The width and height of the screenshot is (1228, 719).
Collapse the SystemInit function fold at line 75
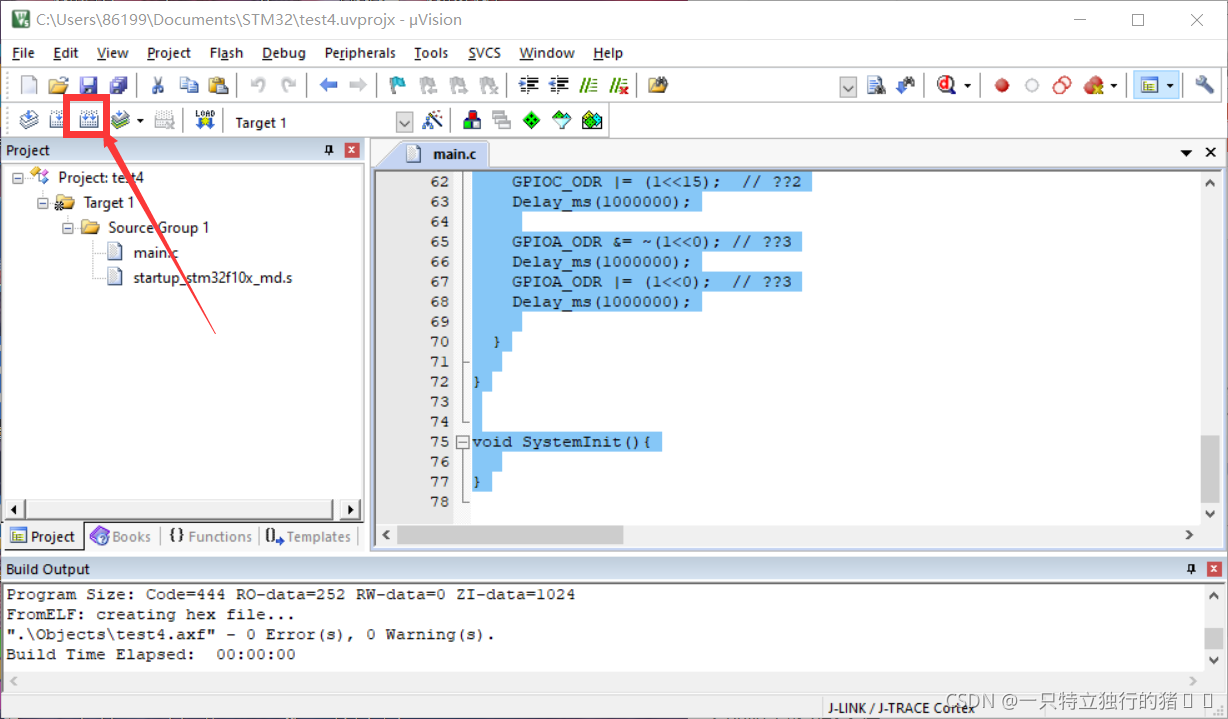pos(462,442)
